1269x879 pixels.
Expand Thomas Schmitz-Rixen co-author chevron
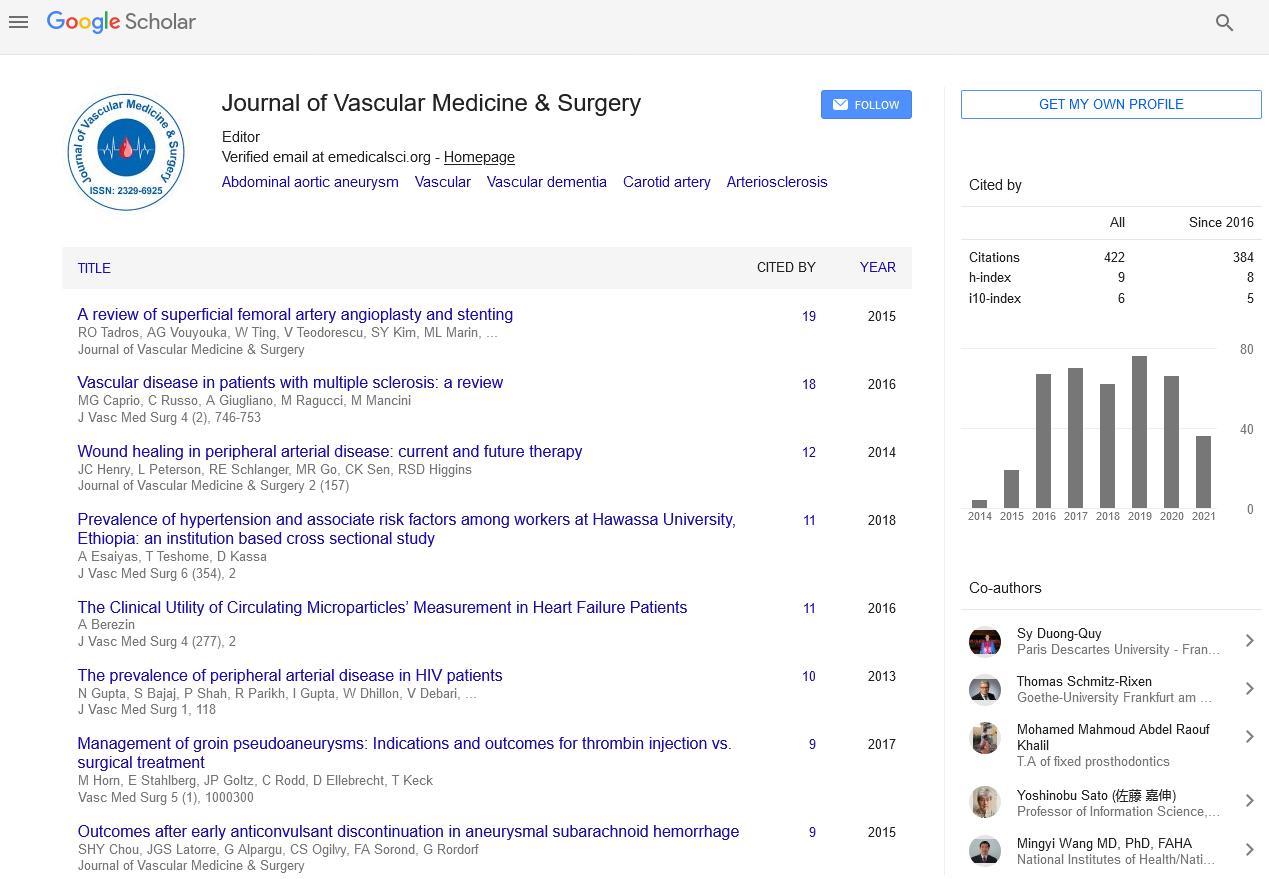1249,689
